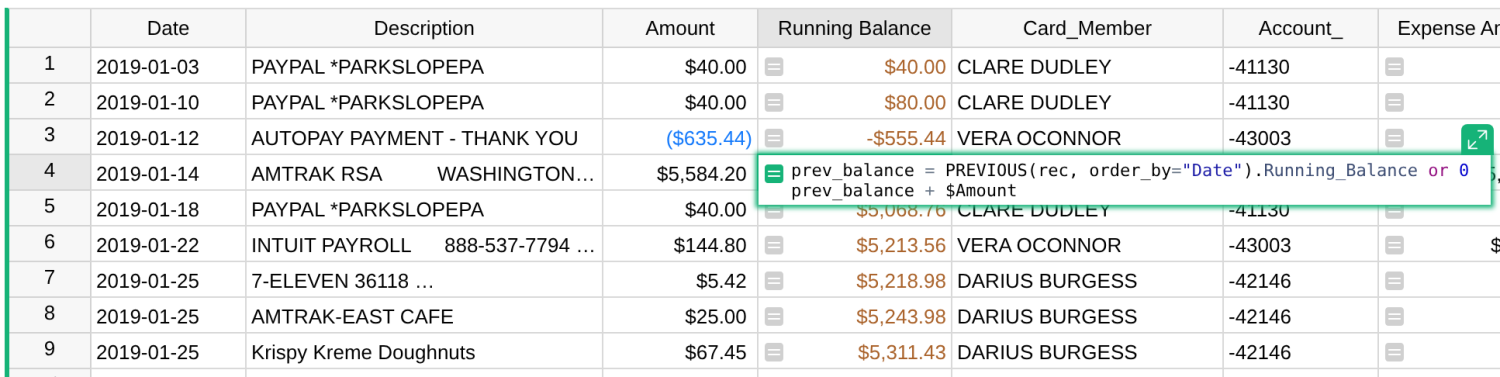Viewport: 1500px width, 377px height.
Task: Click the -41130 account cell in row 2
Action: pos(1300,102)
